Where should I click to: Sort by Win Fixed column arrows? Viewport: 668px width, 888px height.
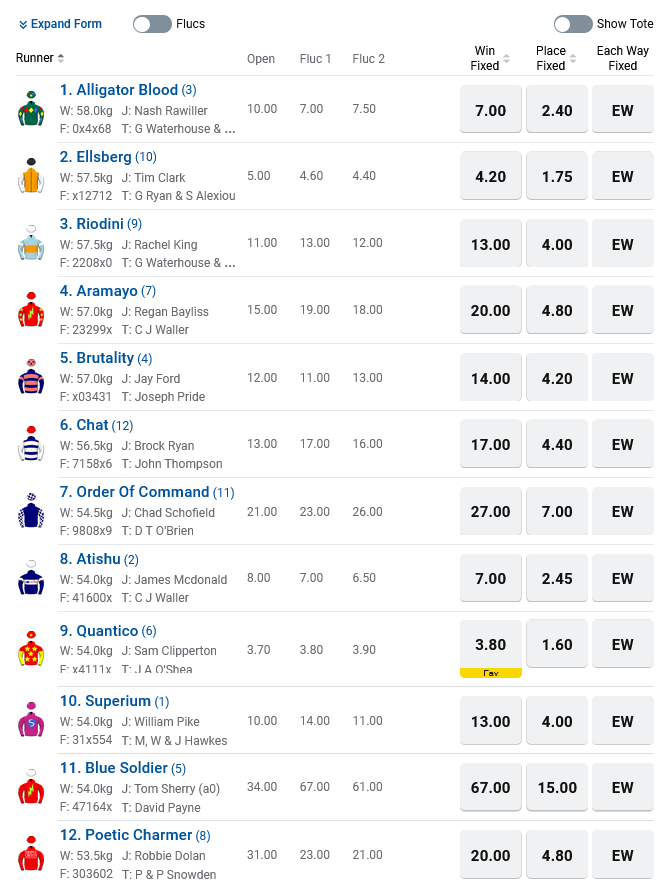tap(505, 59)
